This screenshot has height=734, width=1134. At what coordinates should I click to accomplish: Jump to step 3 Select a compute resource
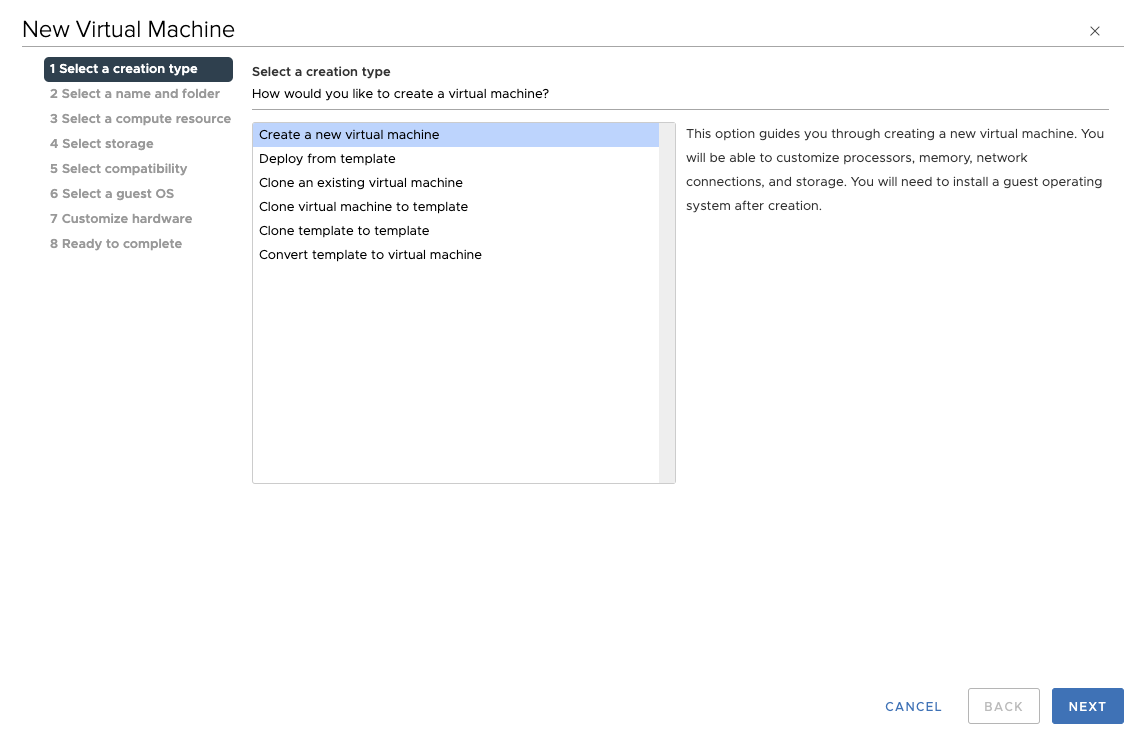(x=140, y=119)
